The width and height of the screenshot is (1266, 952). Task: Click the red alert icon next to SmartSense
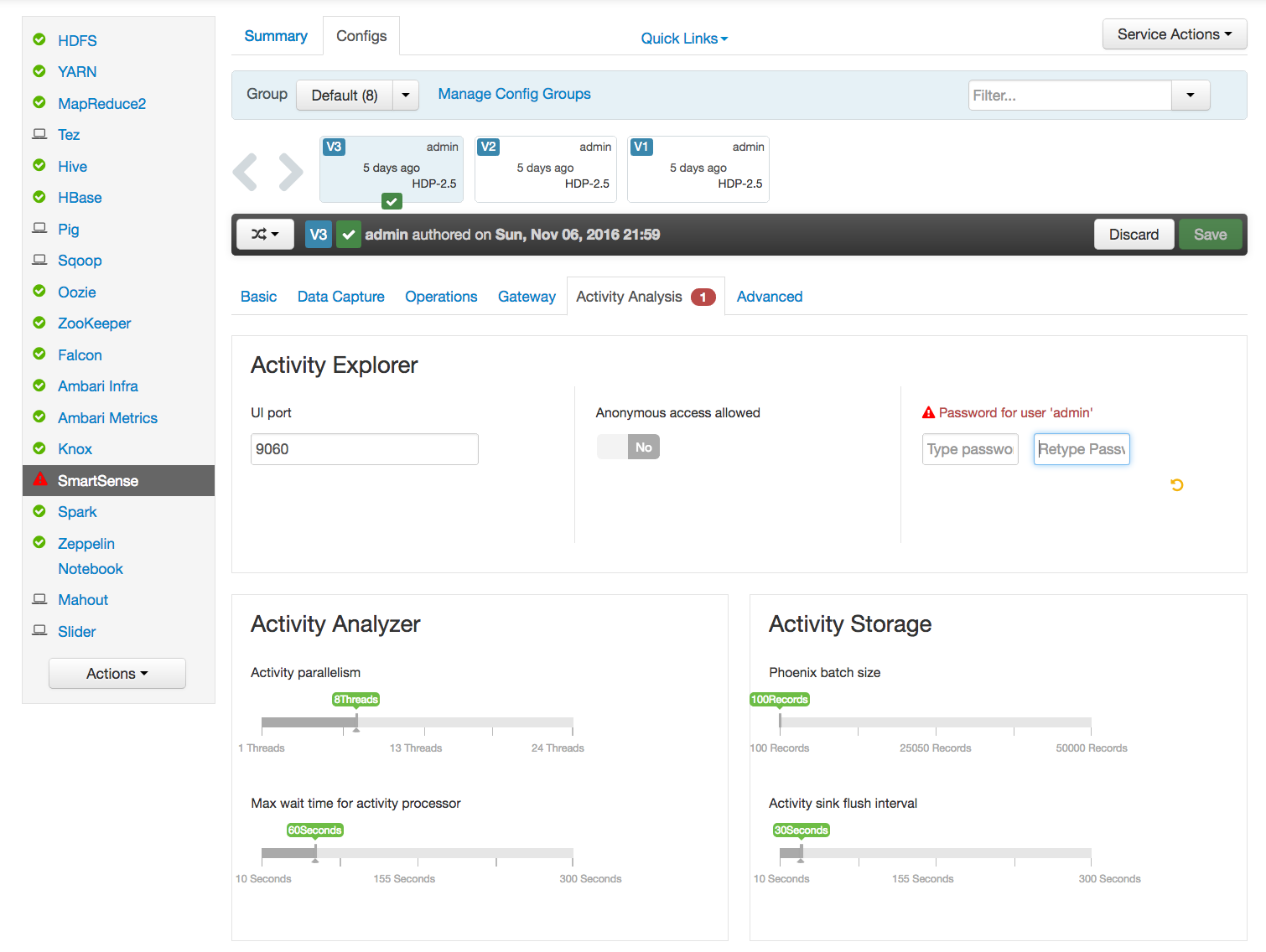click(39, 480)
